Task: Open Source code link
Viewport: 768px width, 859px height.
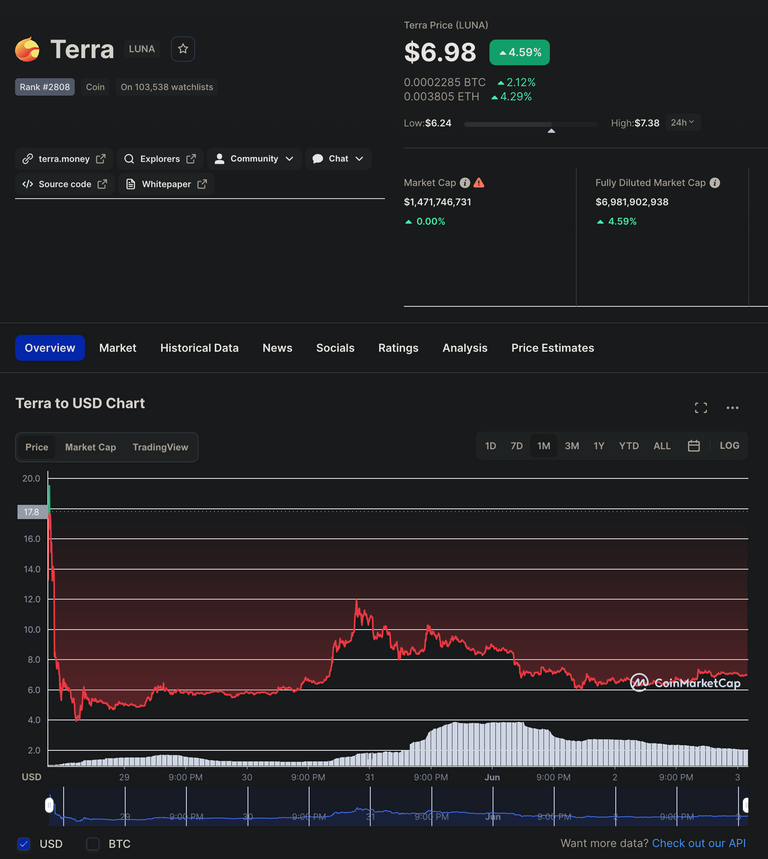Action: 65,184
